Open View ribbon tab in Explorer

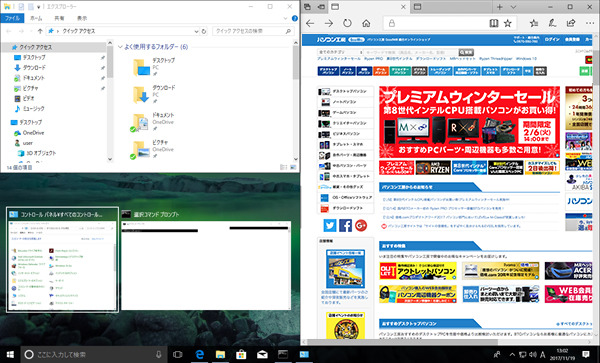(x=82, y=18)
